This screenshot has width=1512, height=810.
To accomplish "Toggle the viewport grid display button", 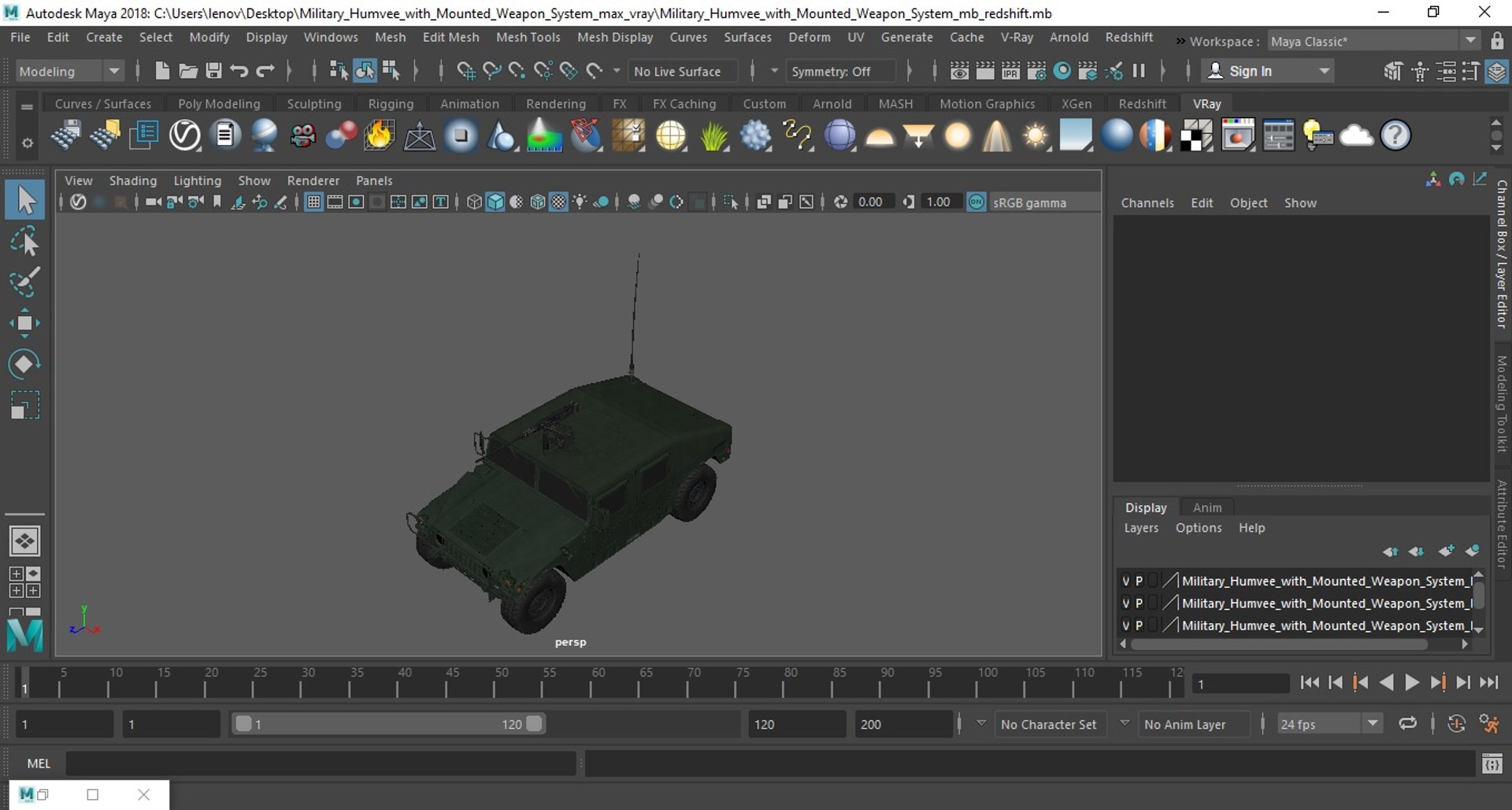I will pos(313,202).
